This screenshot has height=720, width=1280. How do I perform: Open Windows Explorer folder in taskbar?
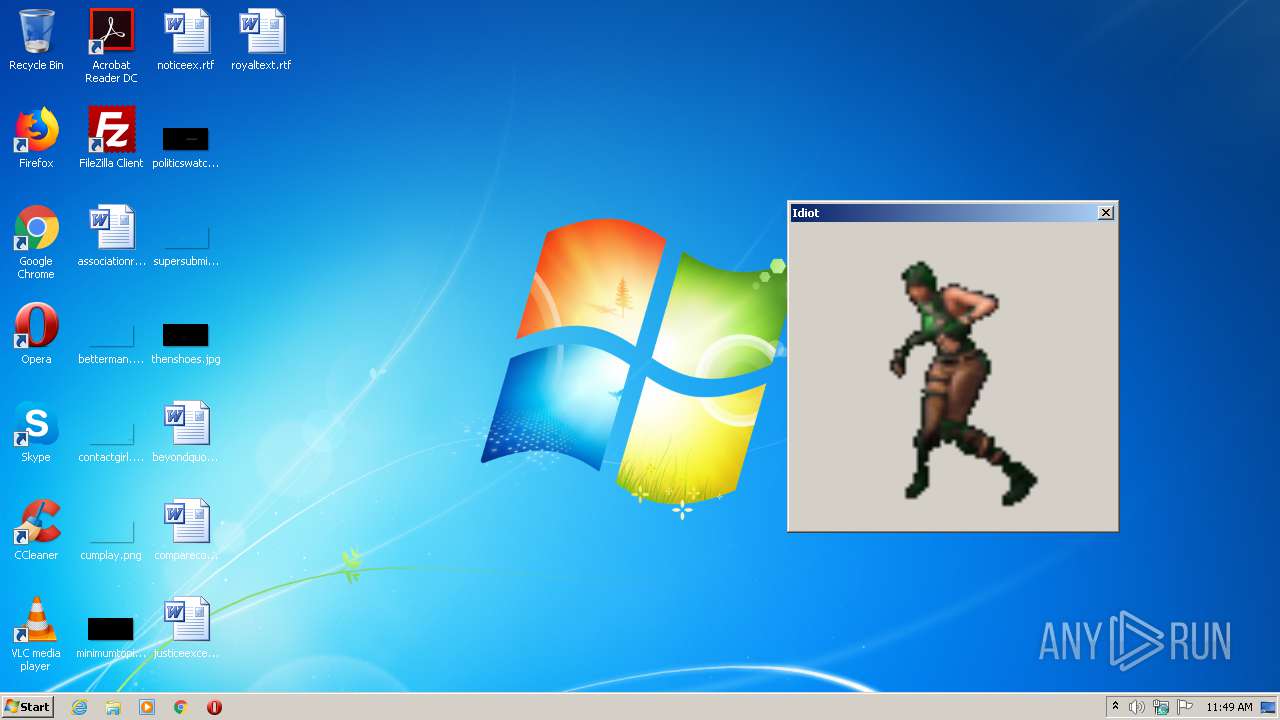113,707
